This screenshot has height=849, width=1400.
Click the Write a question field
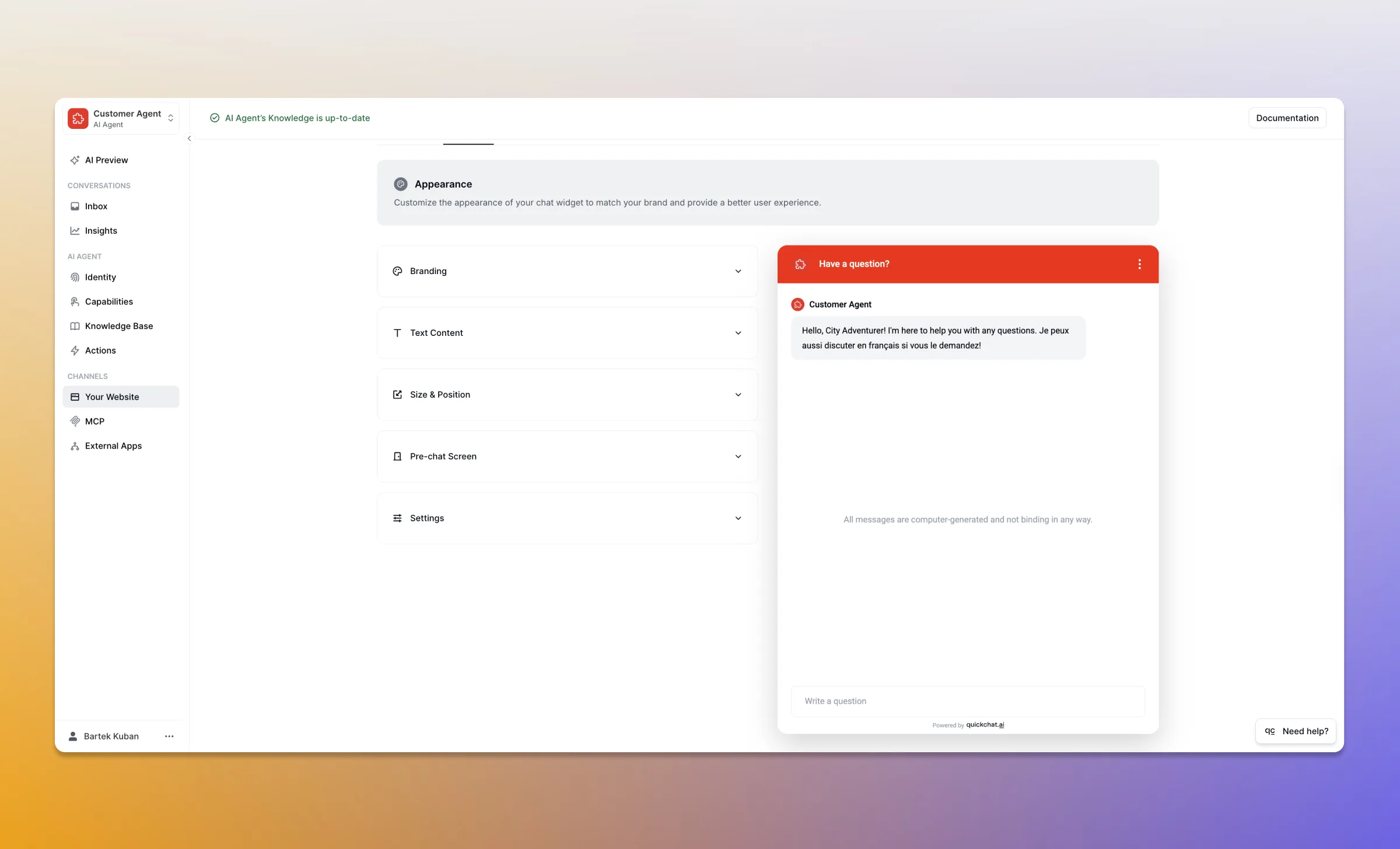967,701
